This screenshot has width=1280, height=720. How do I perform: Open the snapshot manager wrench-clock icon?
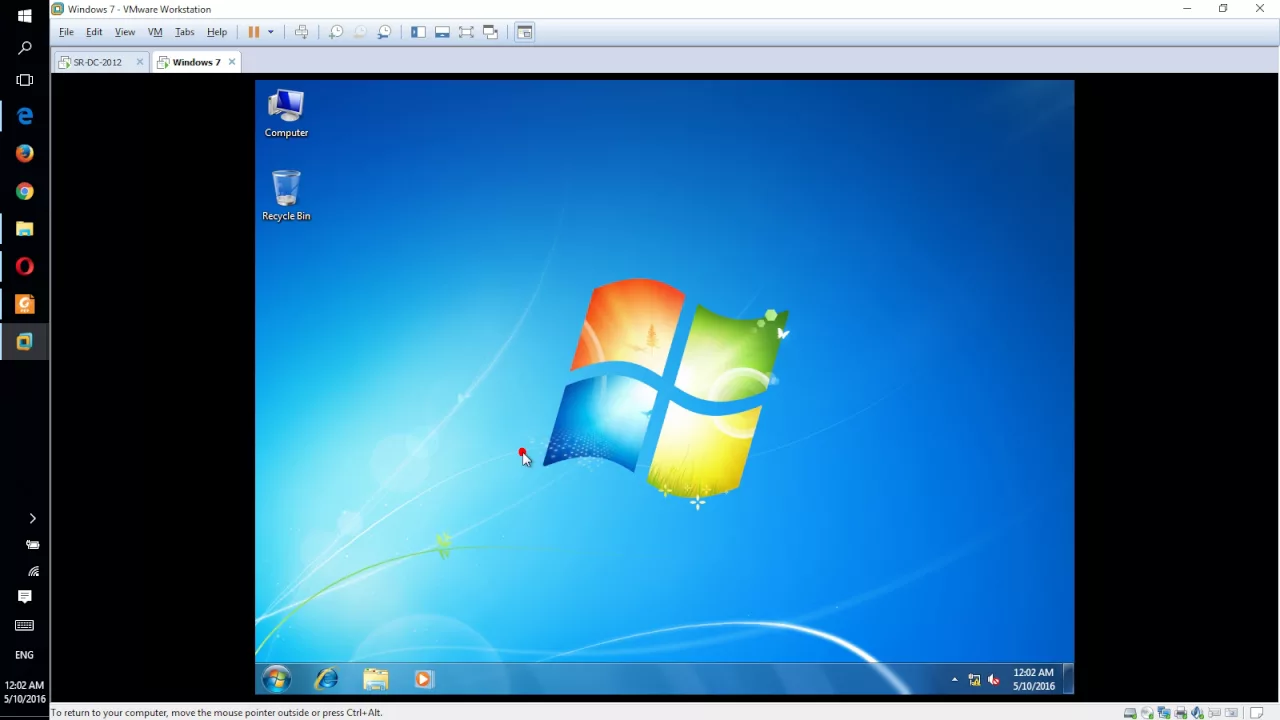[384, 32]
